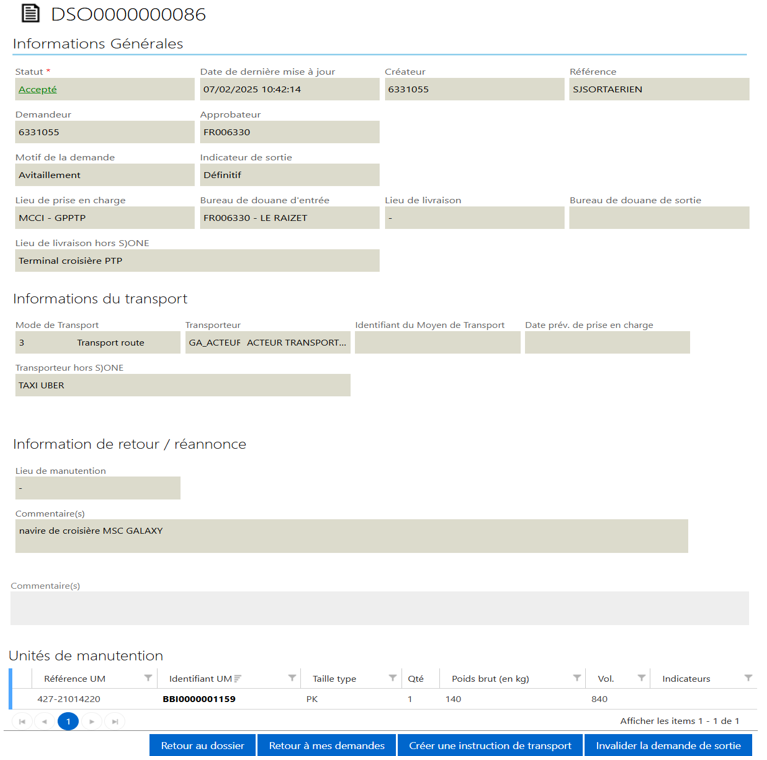The image size is (767, 760).
Task: Click Retour au dossier button
Action: (x=202, y=745)
